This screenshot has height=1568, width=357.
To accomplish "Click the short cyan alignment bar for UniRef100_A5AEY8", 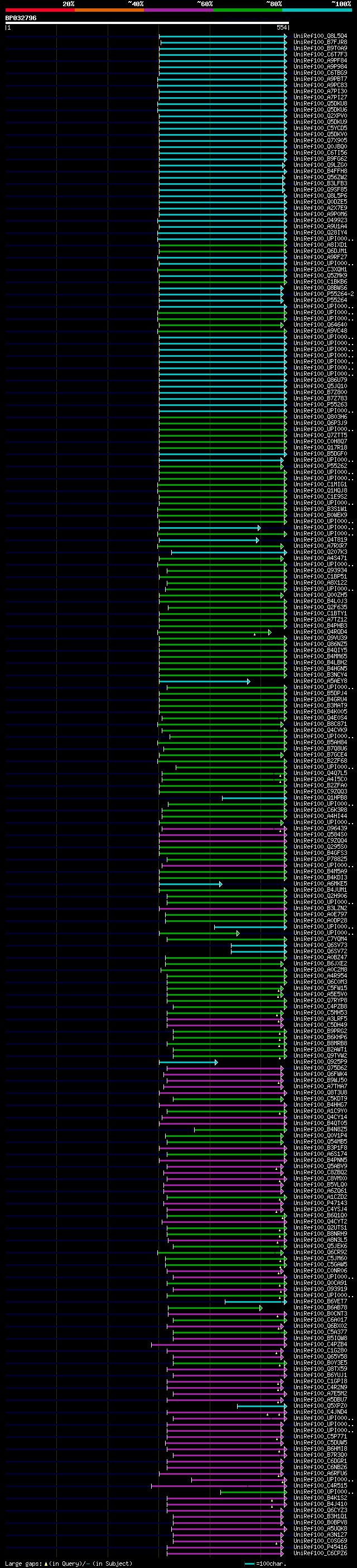I will coord(204,681).
